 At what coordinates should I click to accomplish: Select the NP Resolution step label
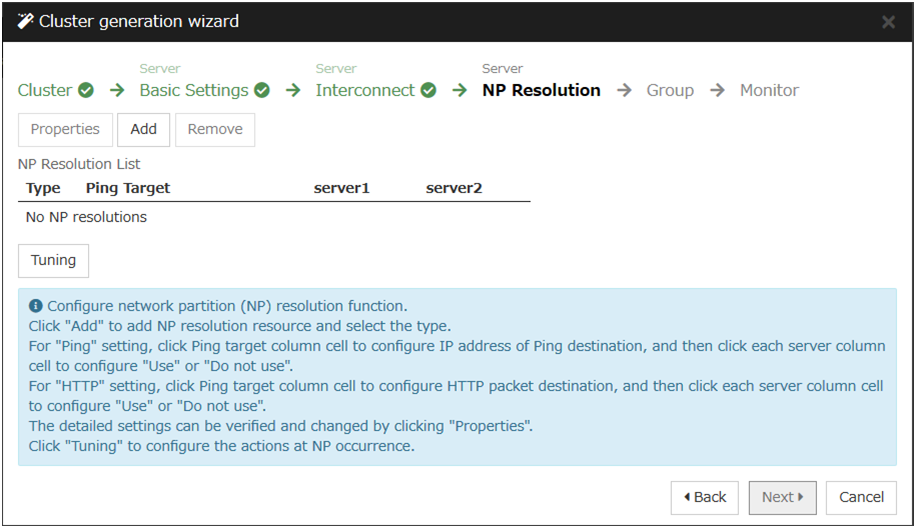pos(541,90)
